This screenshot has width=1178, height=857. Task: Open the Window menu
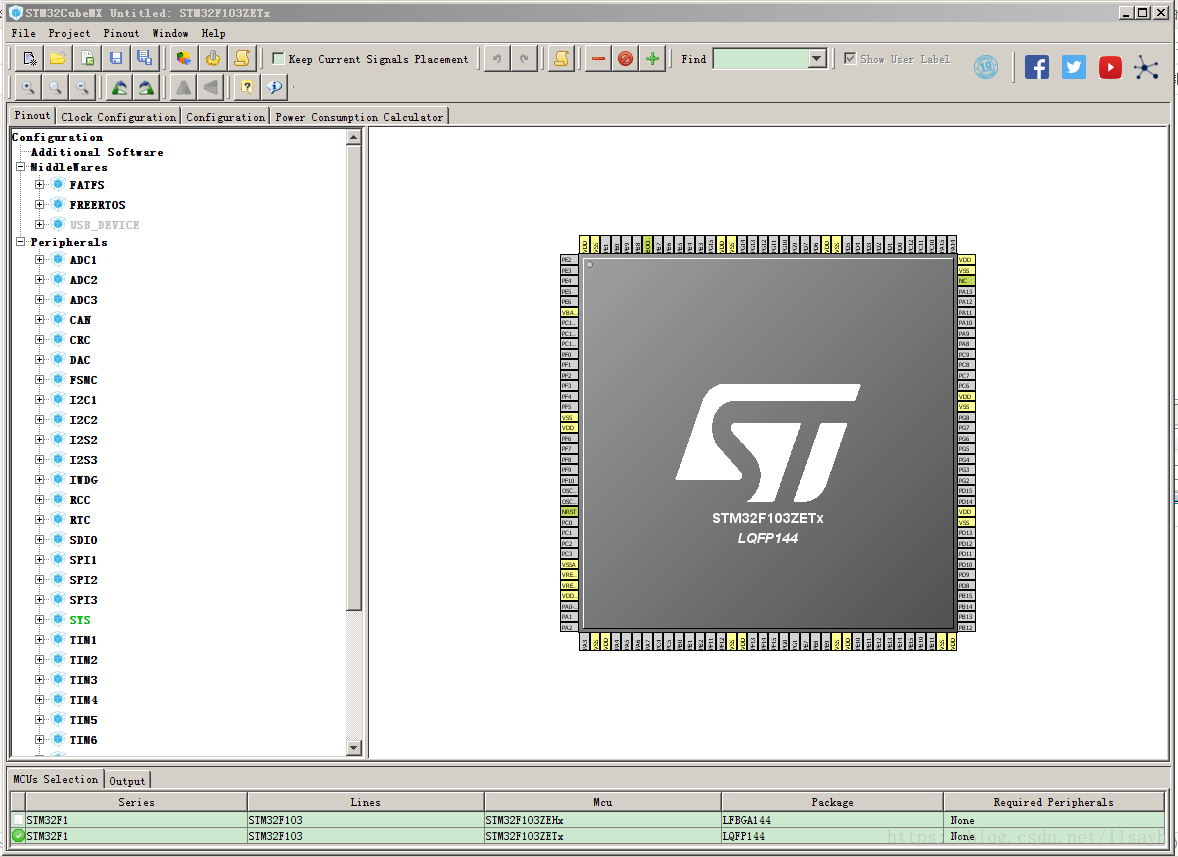tap(171, 33)
